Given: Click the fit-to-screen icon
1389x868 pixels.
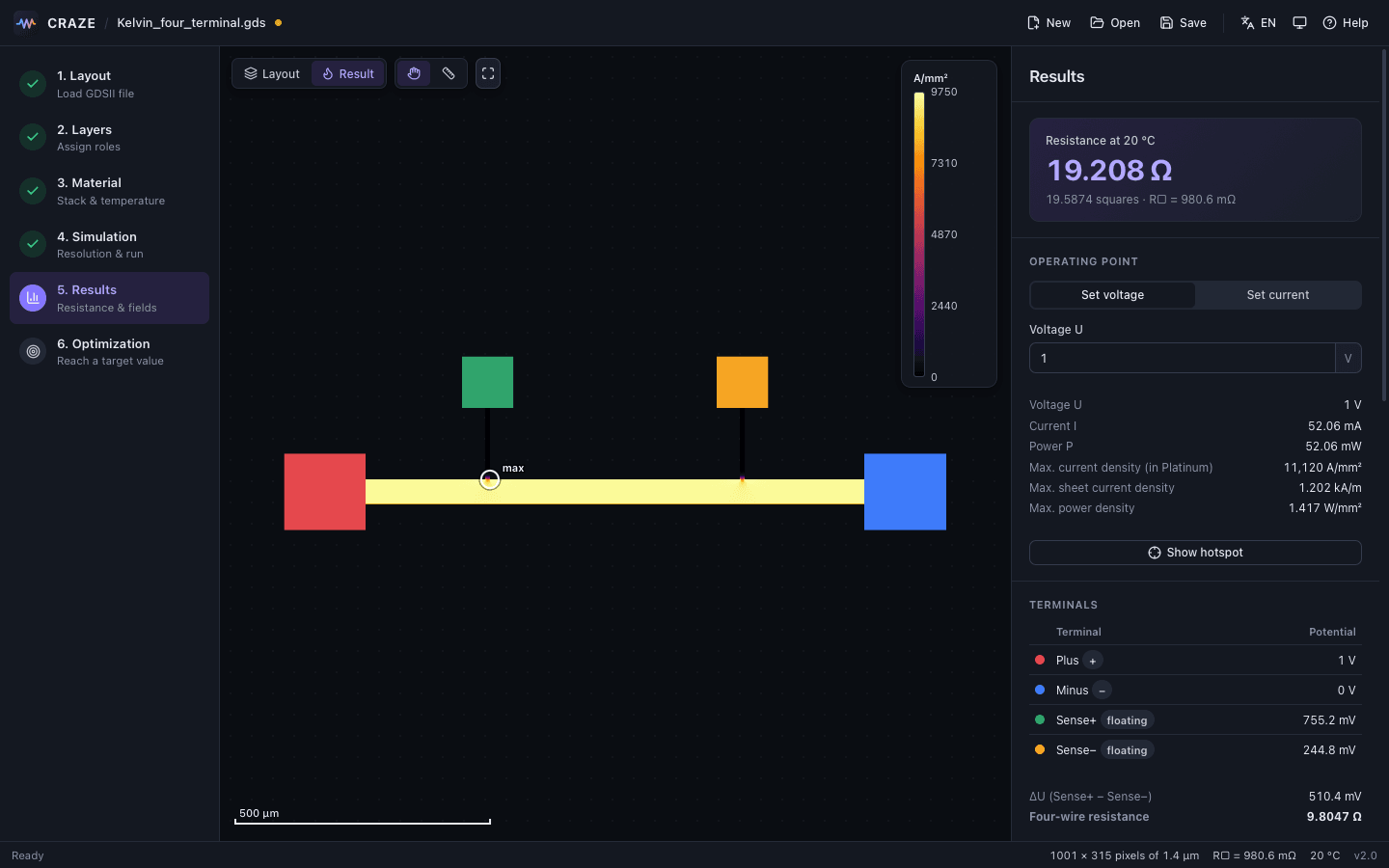Looking at the screenshot, I should (x=488, y=73).
